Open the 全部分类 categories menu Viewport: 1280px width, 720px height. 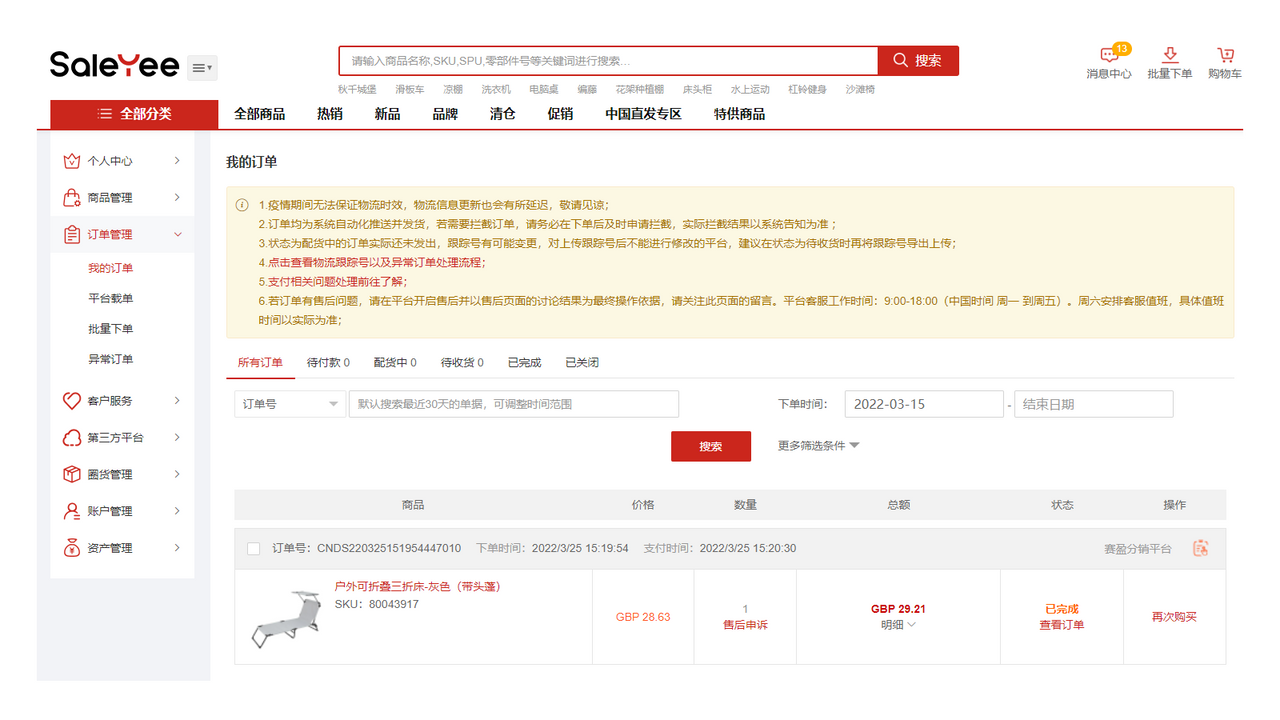tap(134, 114)
